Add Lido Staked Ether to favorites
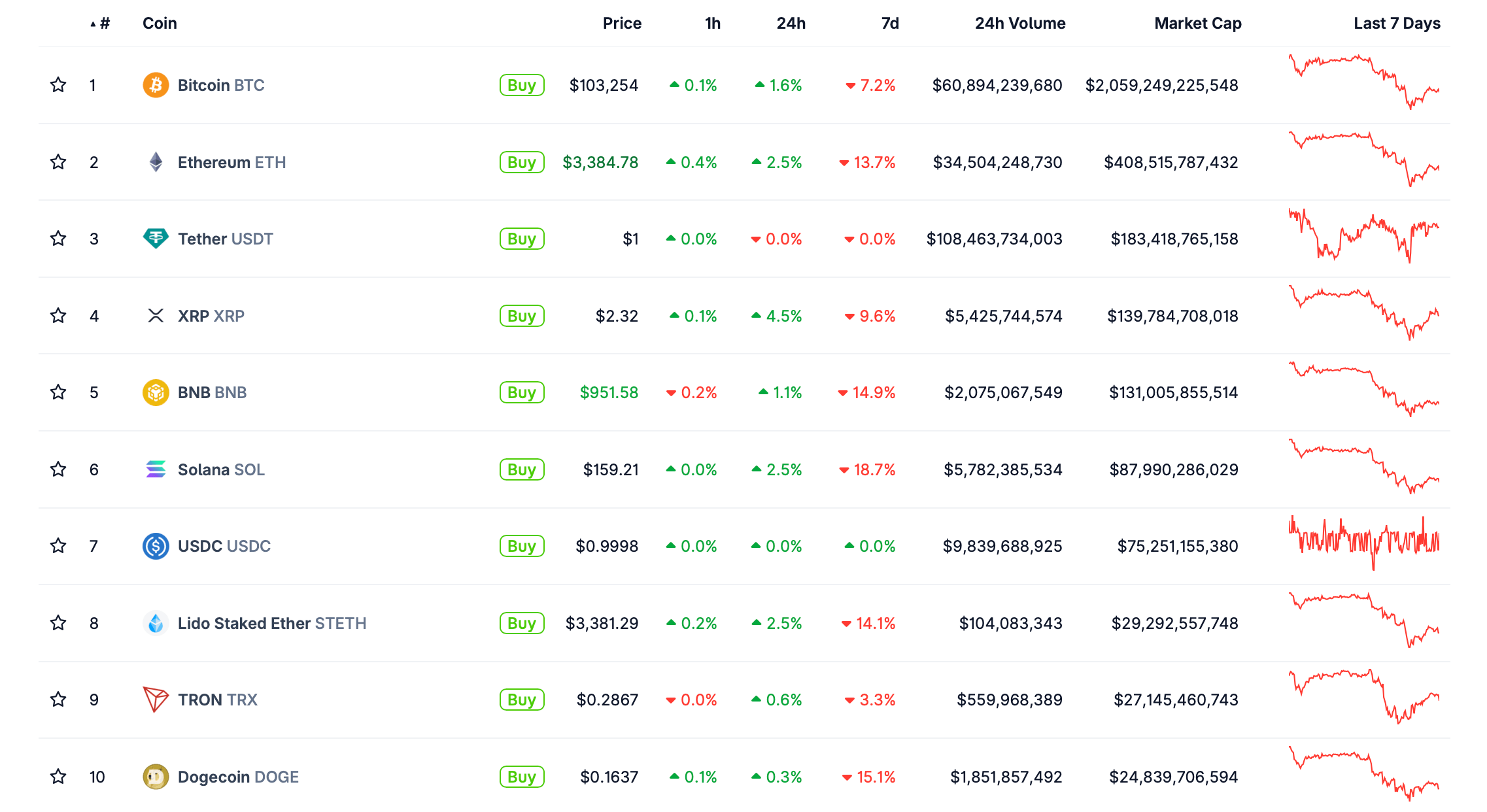Screen dimensions: 1487x812 coord(58,623)
